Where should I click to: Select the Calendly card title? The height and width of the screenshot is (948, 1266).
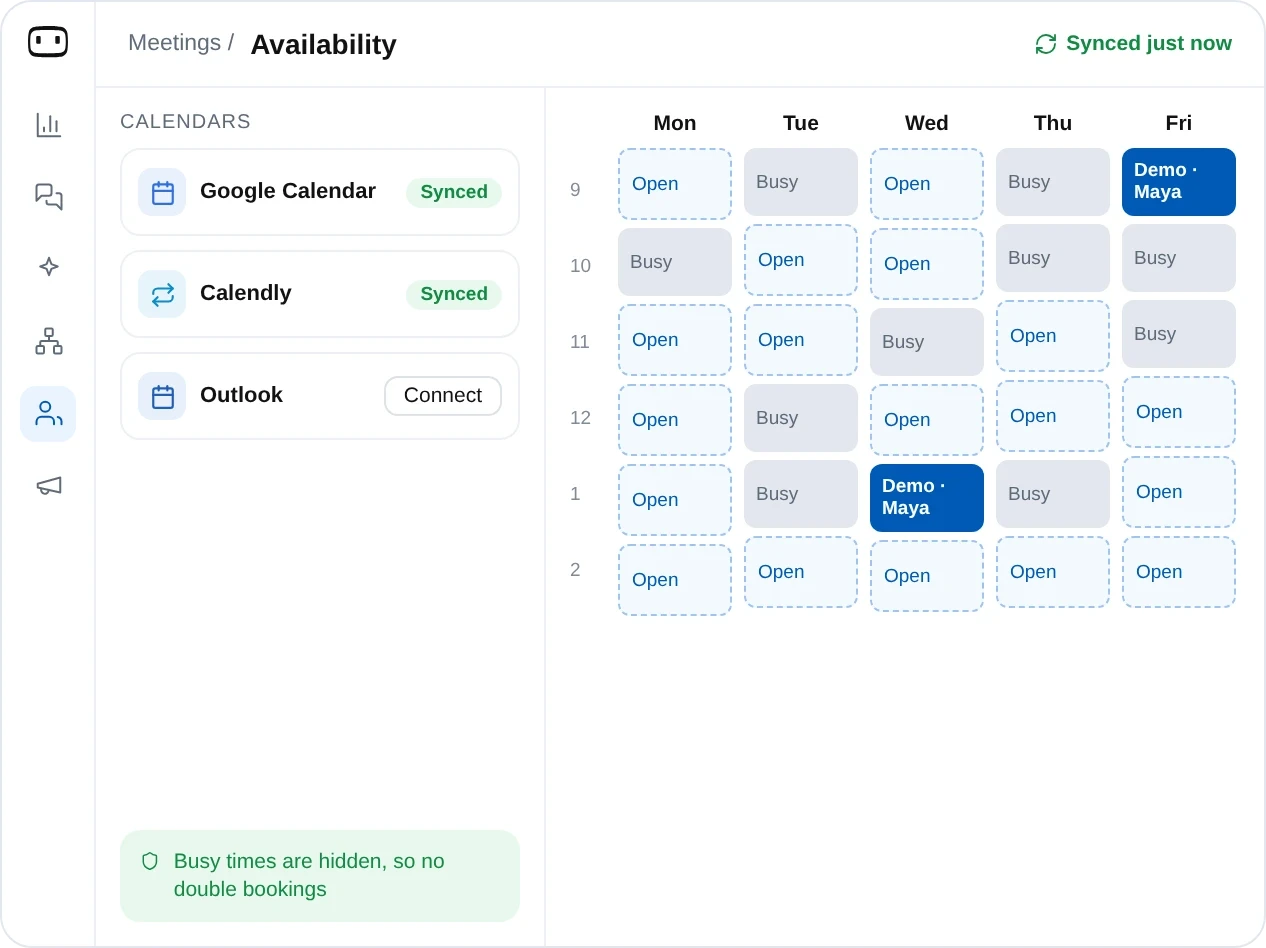[246, 293]
